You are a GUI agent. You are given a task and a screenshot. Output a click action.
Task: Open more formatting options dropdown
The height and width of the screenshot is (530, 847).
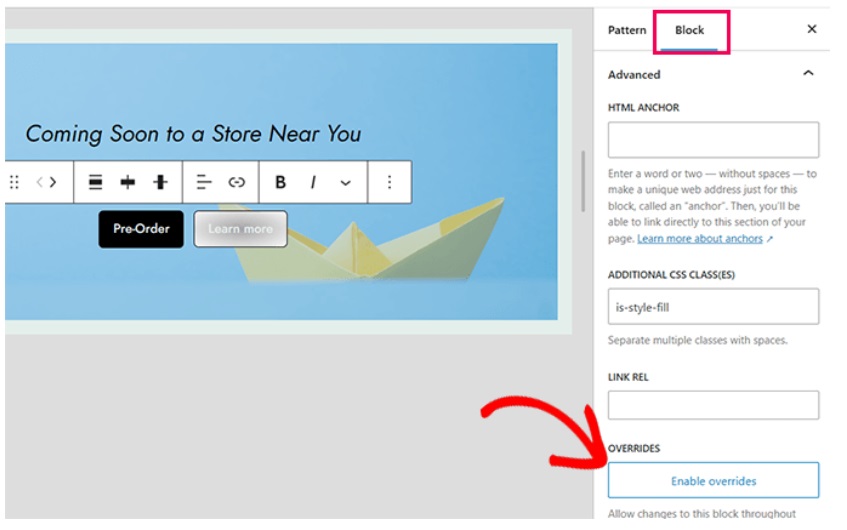pyautogui.click(x=345, y=182)
